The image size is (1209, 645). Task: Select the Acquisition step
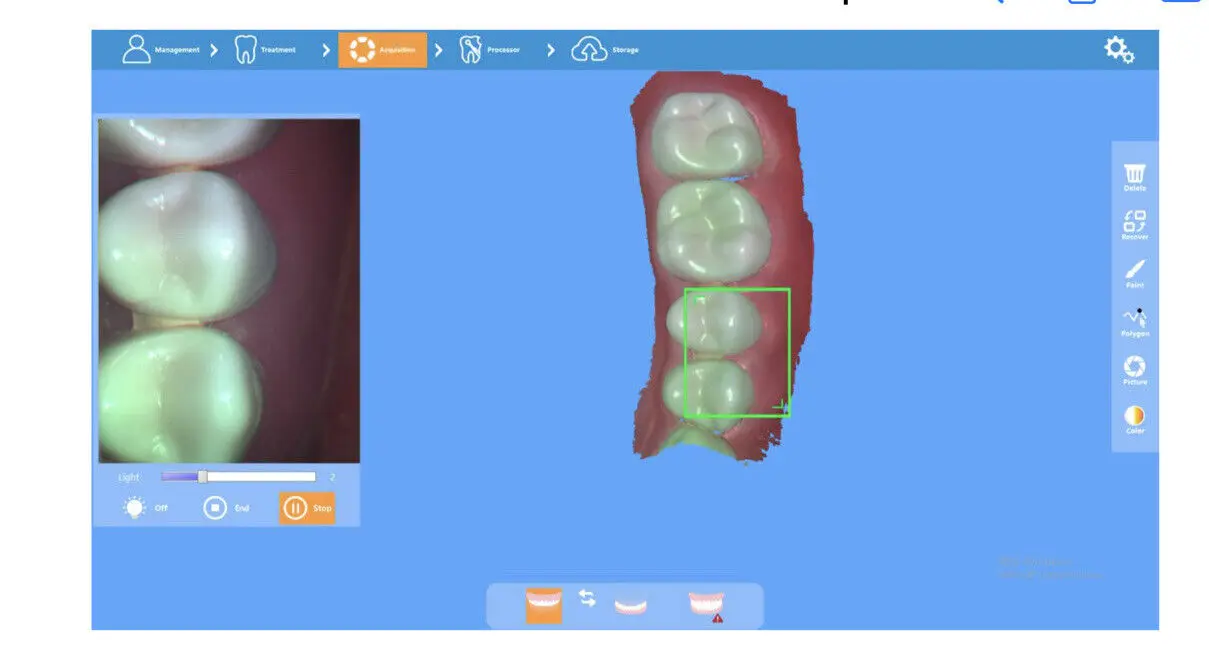tap(382, 50)
